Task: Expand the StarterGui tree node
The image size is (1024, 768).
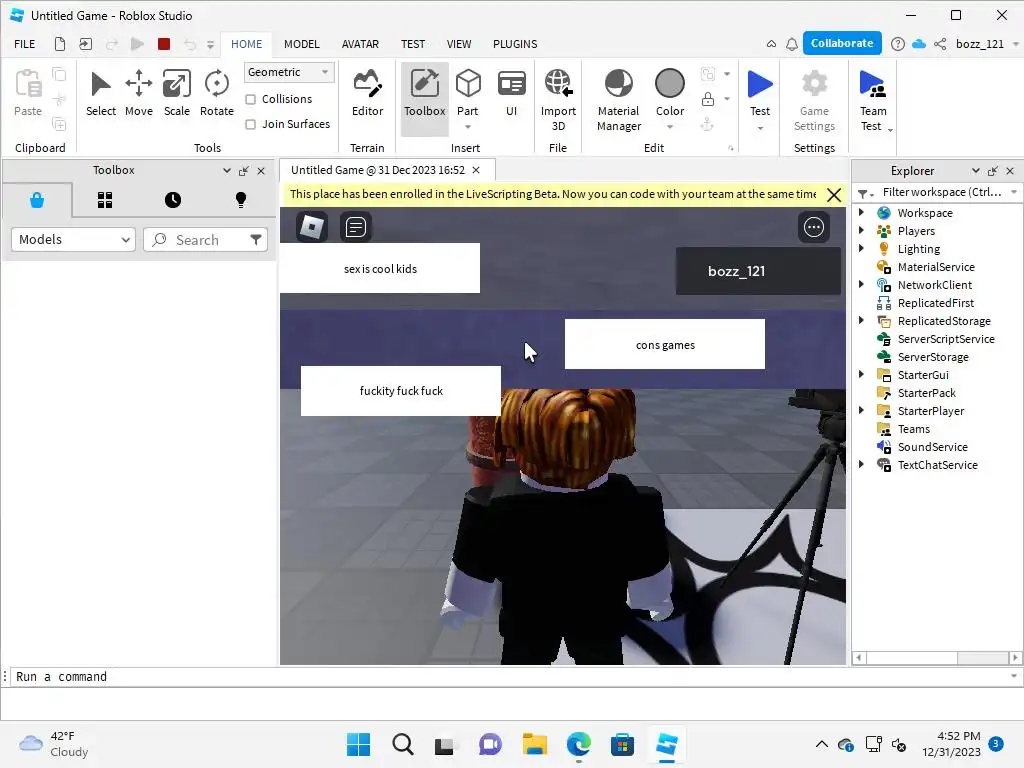Action: click(861, 374)
